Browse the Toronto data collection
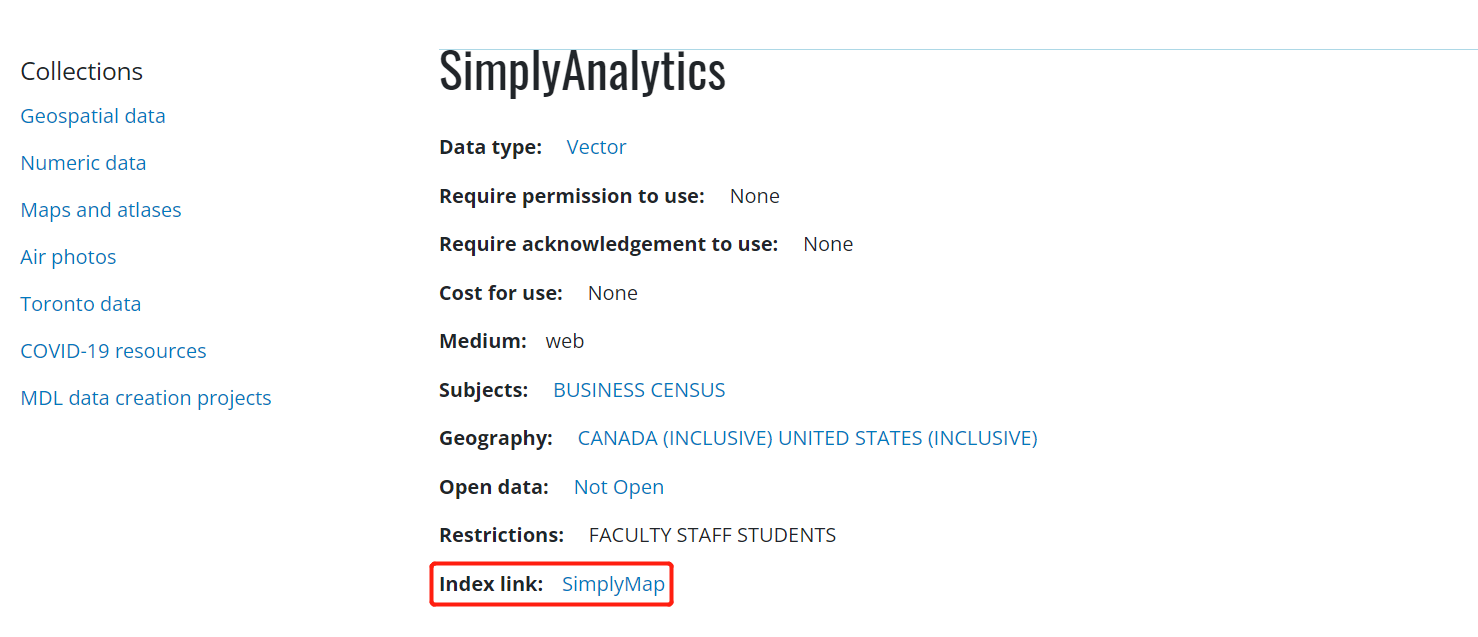This screenshot has width=1478, height=637. [x=80, y=303]
